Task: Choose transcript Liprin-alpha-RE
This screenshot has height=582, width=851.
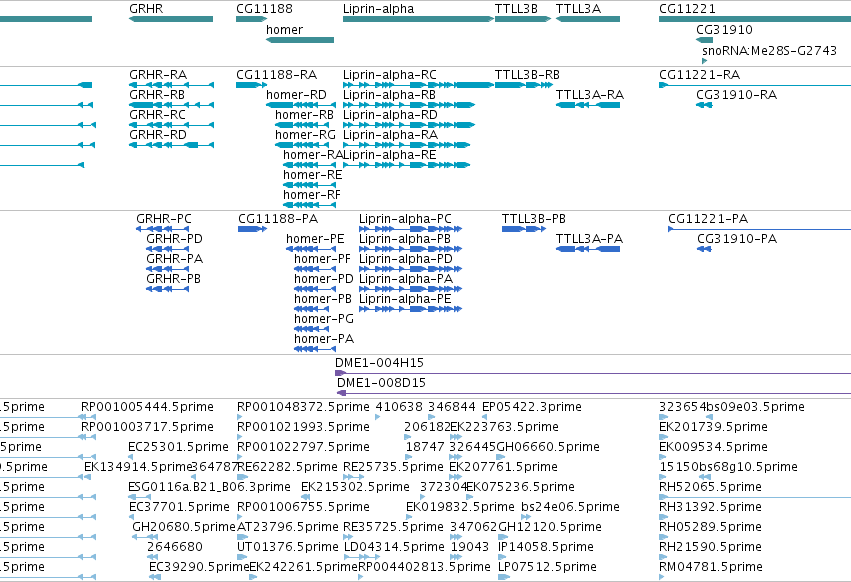Action: pyautogui.click(x=407, y=165)
